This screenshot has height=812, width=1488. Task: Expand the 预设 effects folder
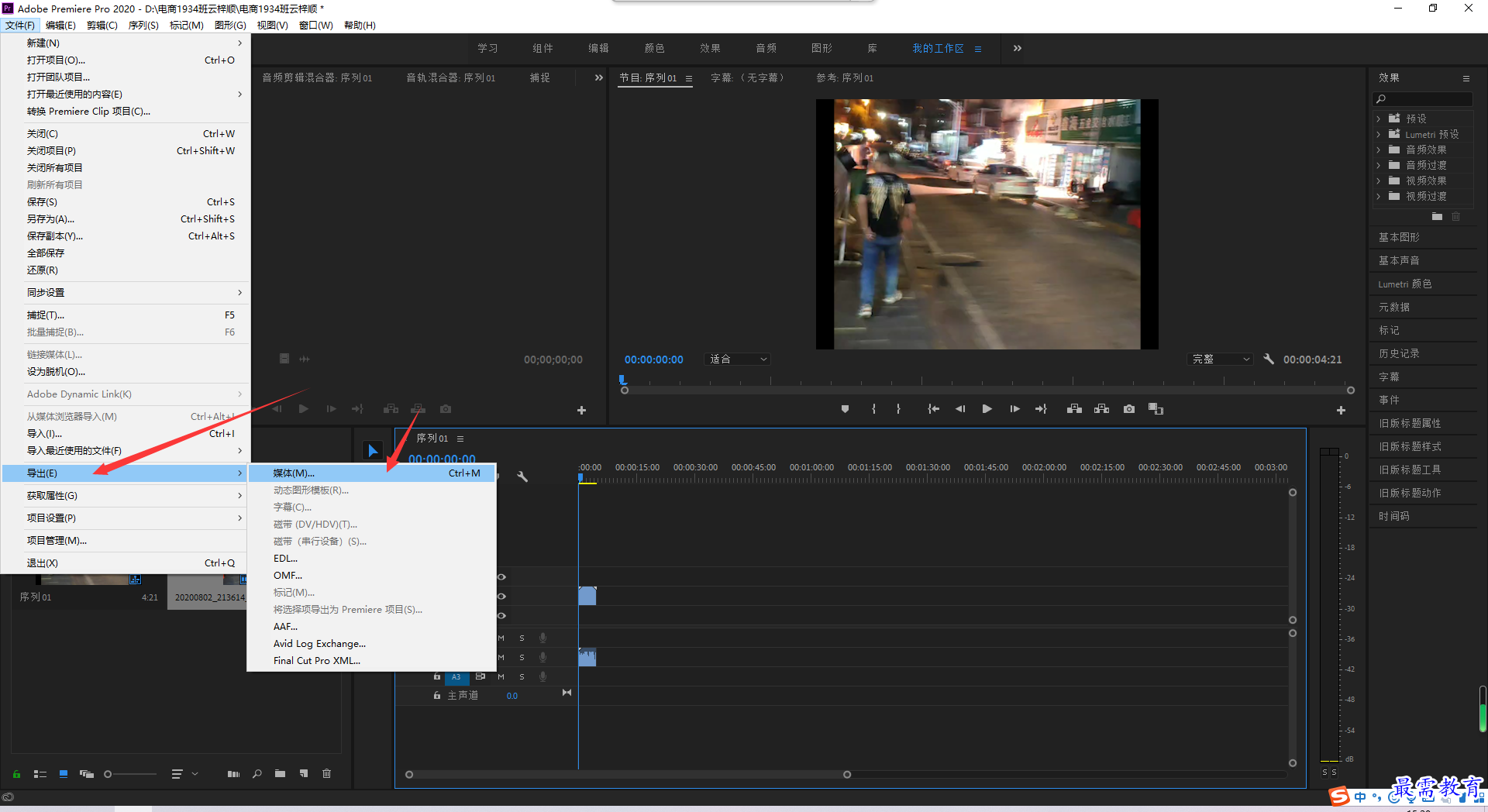click(x=1379, y=119)
